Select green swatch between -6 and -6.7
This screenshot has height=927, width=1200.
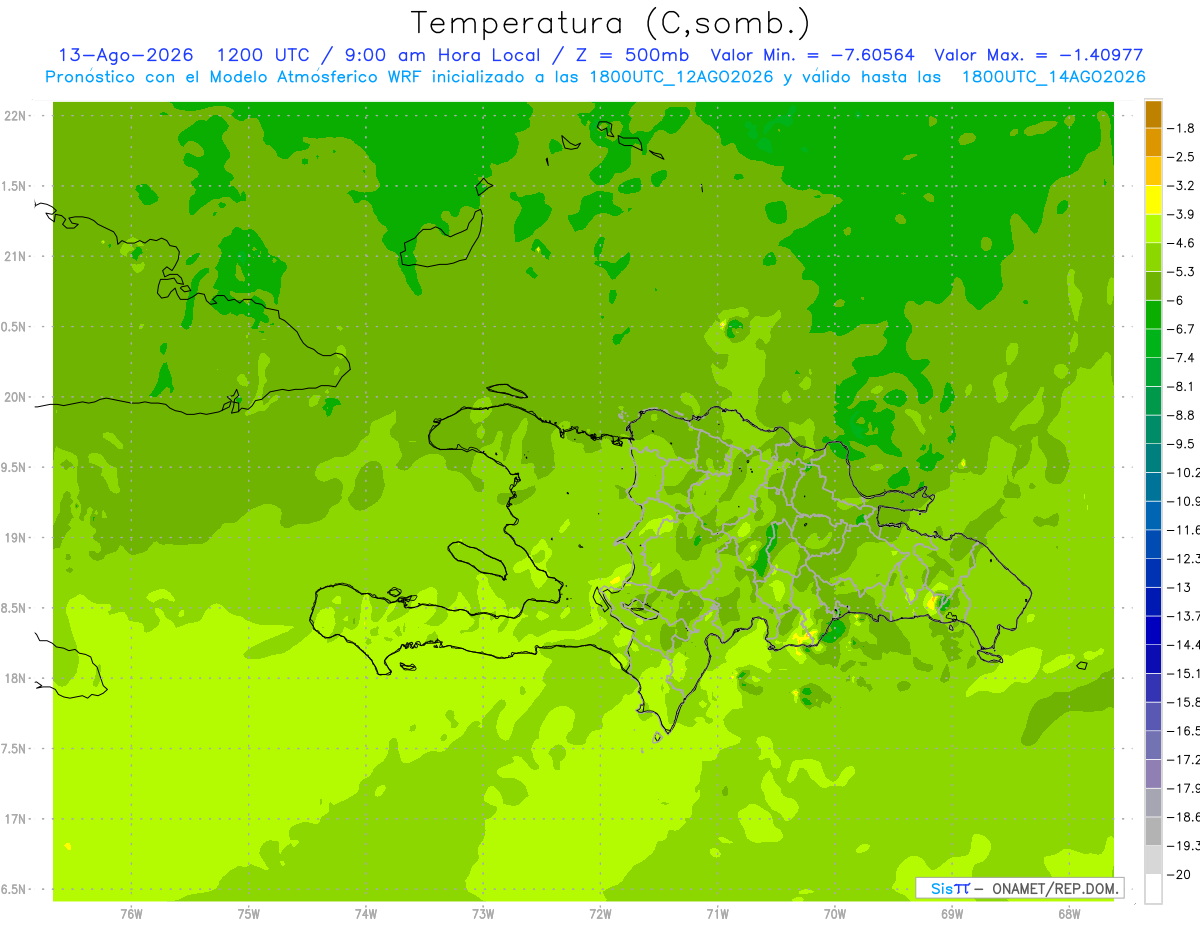click(1153, 315)
